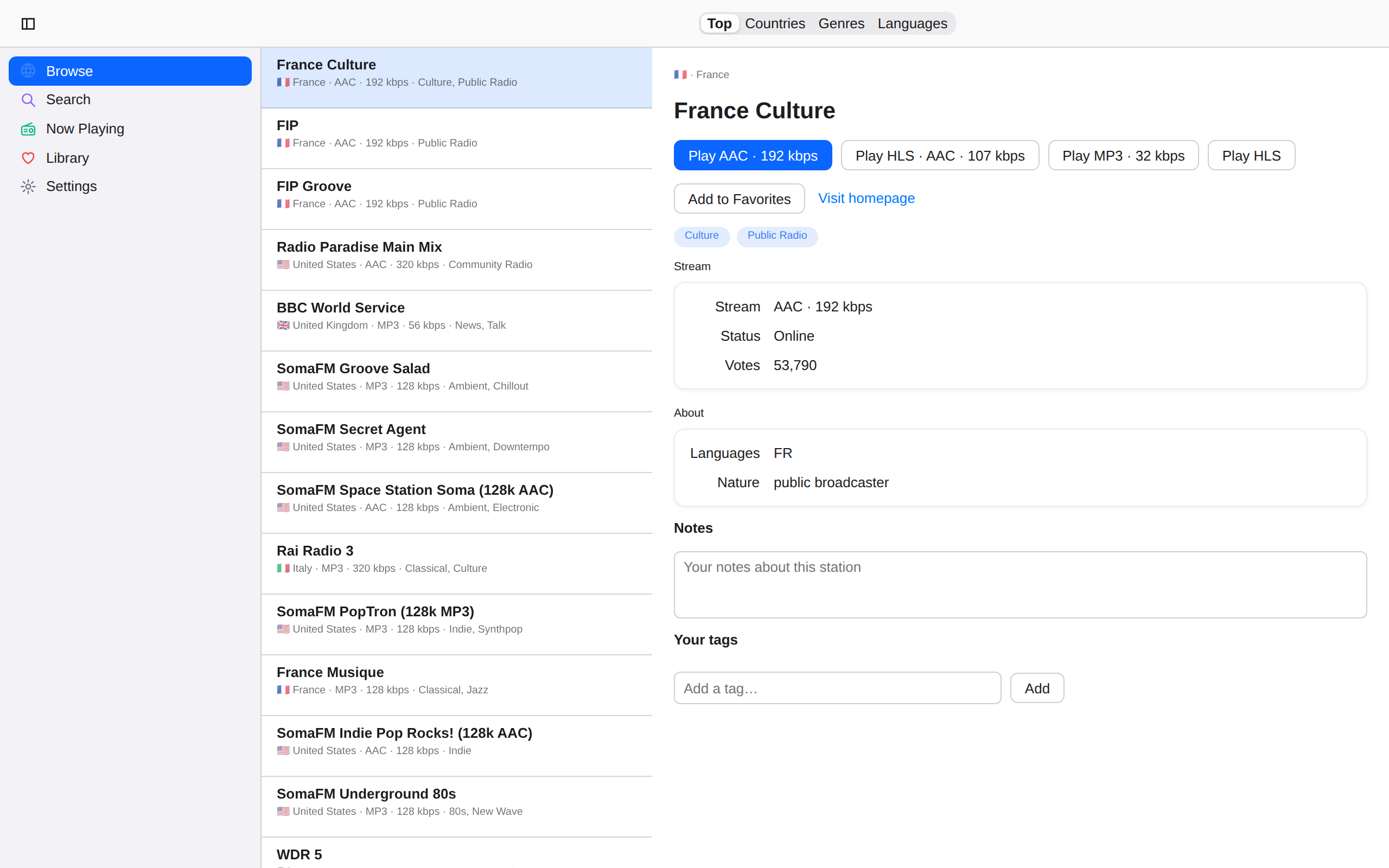
Task: Click the Italian flag beside Rai Radio 3
Action: [283, 569]
